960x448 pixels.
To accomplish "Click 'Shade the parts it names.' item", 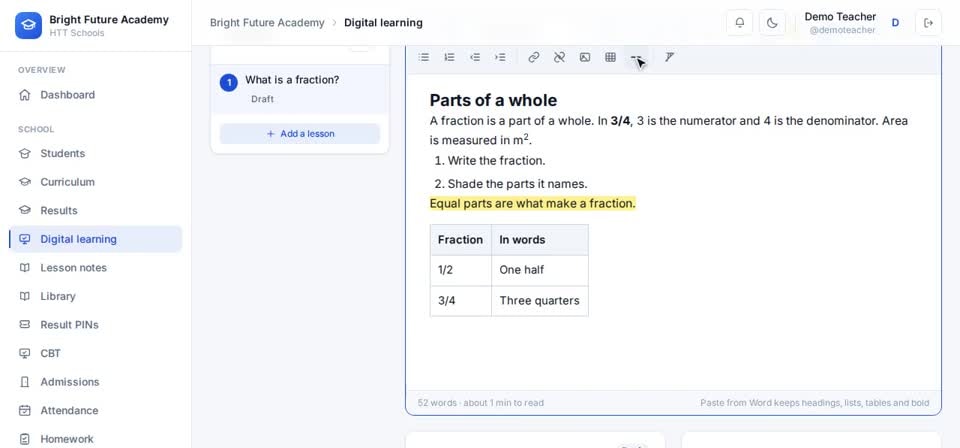I will (x=517, y=184).
